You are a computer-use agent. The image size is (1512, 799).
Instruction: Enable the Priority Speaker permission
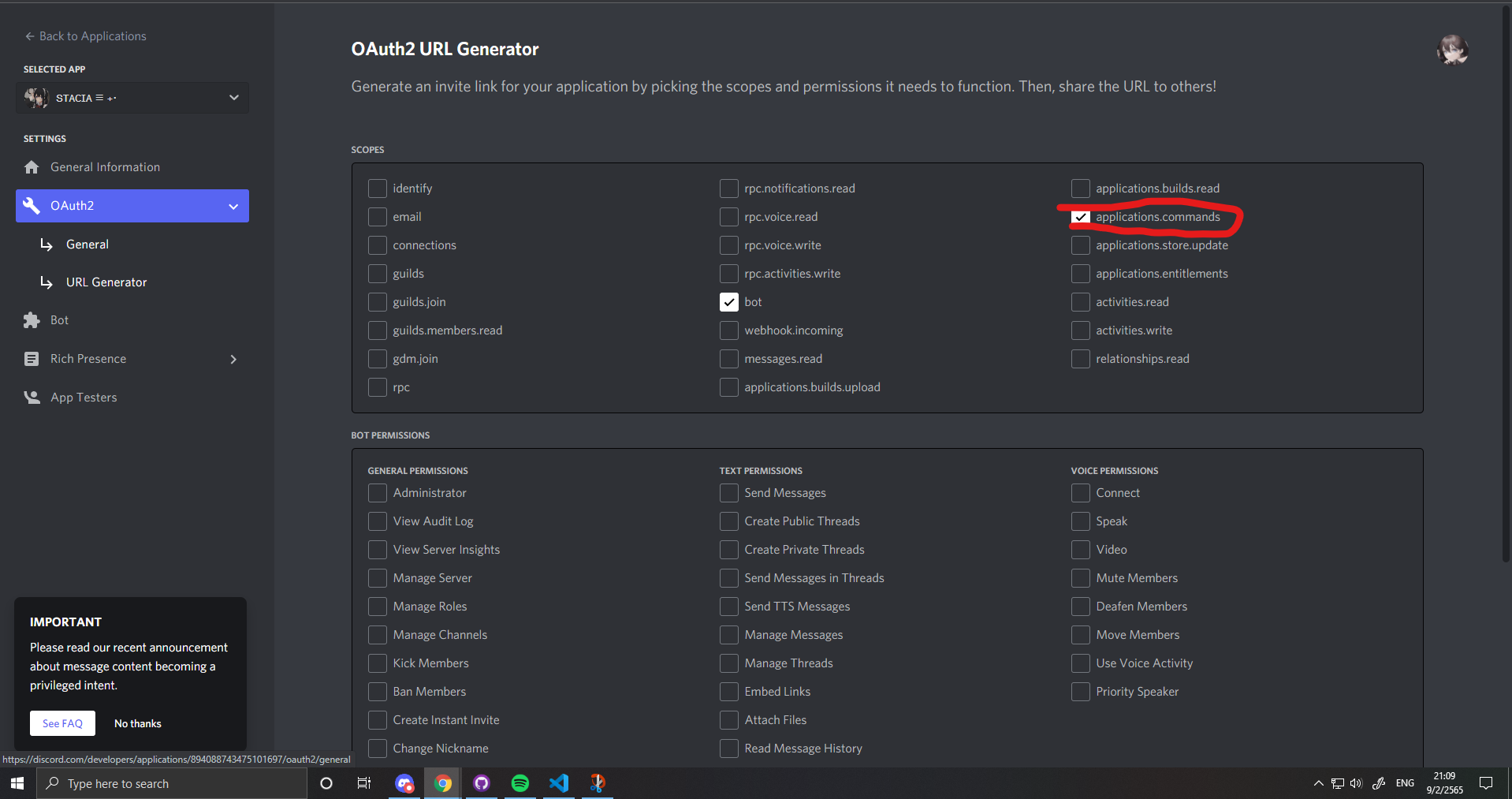coord(1081,692)
